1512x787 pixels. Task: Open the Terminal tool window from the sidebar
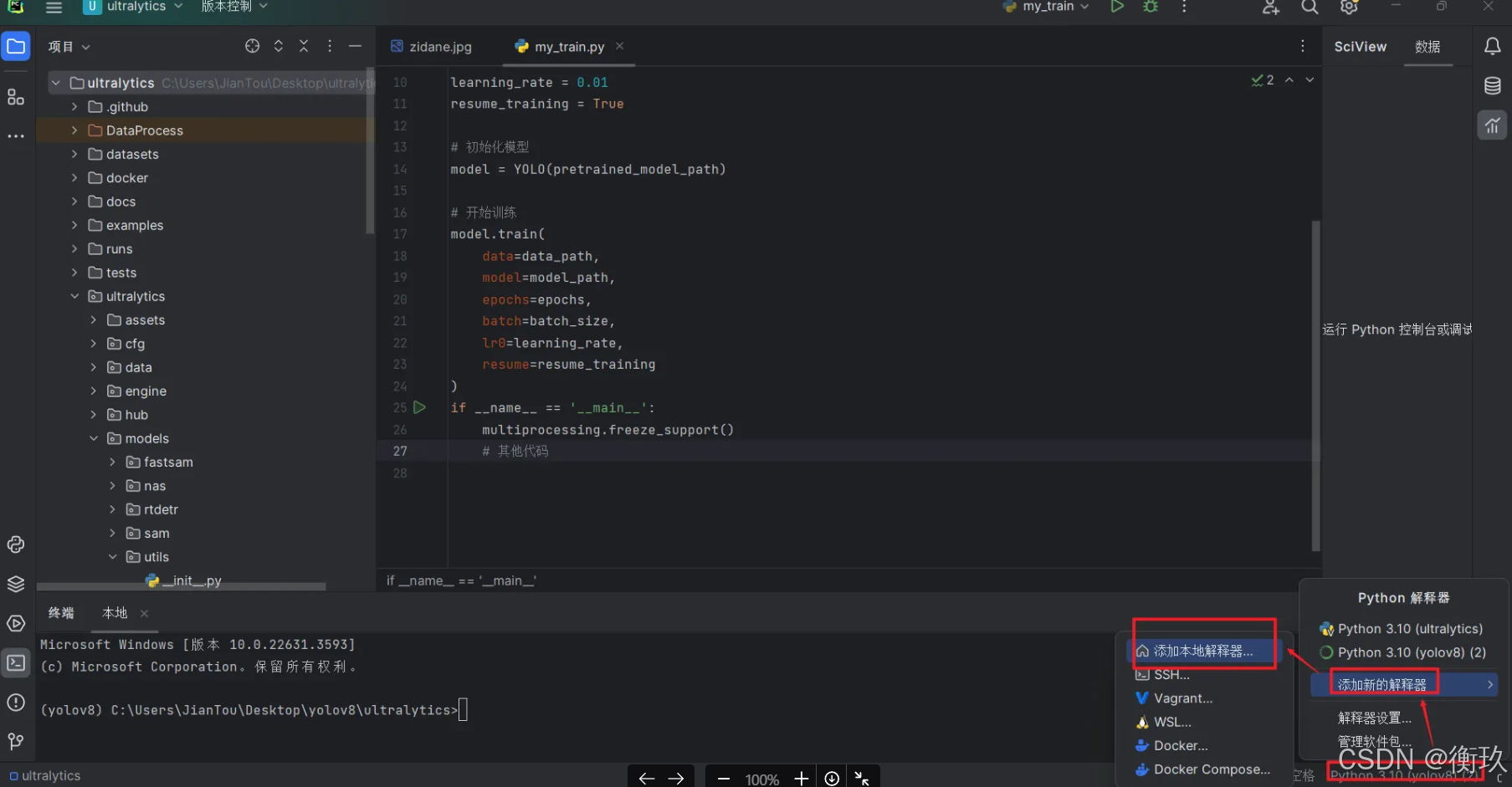(15, 662)
